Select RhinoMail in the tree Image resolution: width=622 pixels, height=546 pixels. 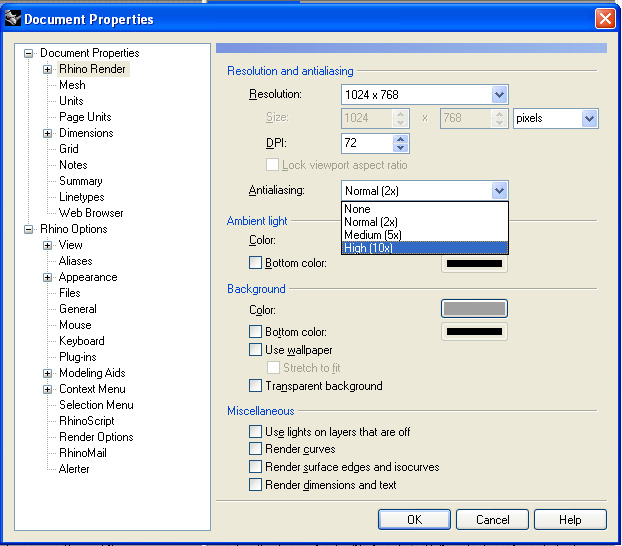[x=83, y=453]
